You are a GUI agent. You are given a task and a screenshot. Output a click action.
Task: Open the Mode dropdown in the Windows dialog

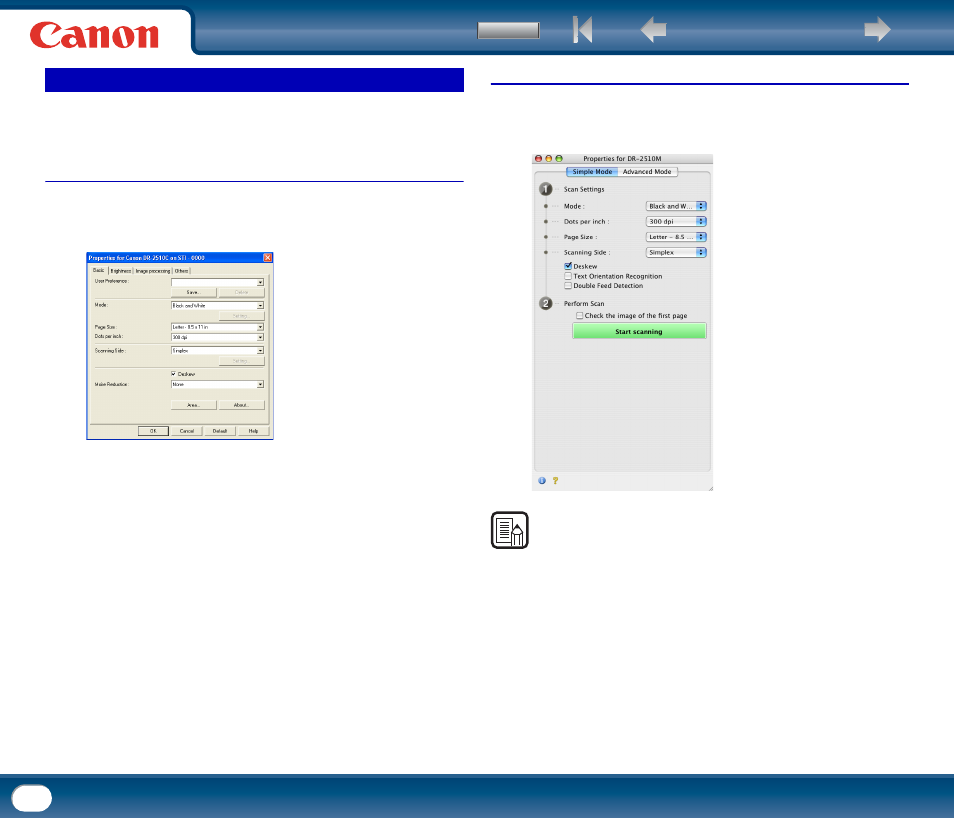217,306
